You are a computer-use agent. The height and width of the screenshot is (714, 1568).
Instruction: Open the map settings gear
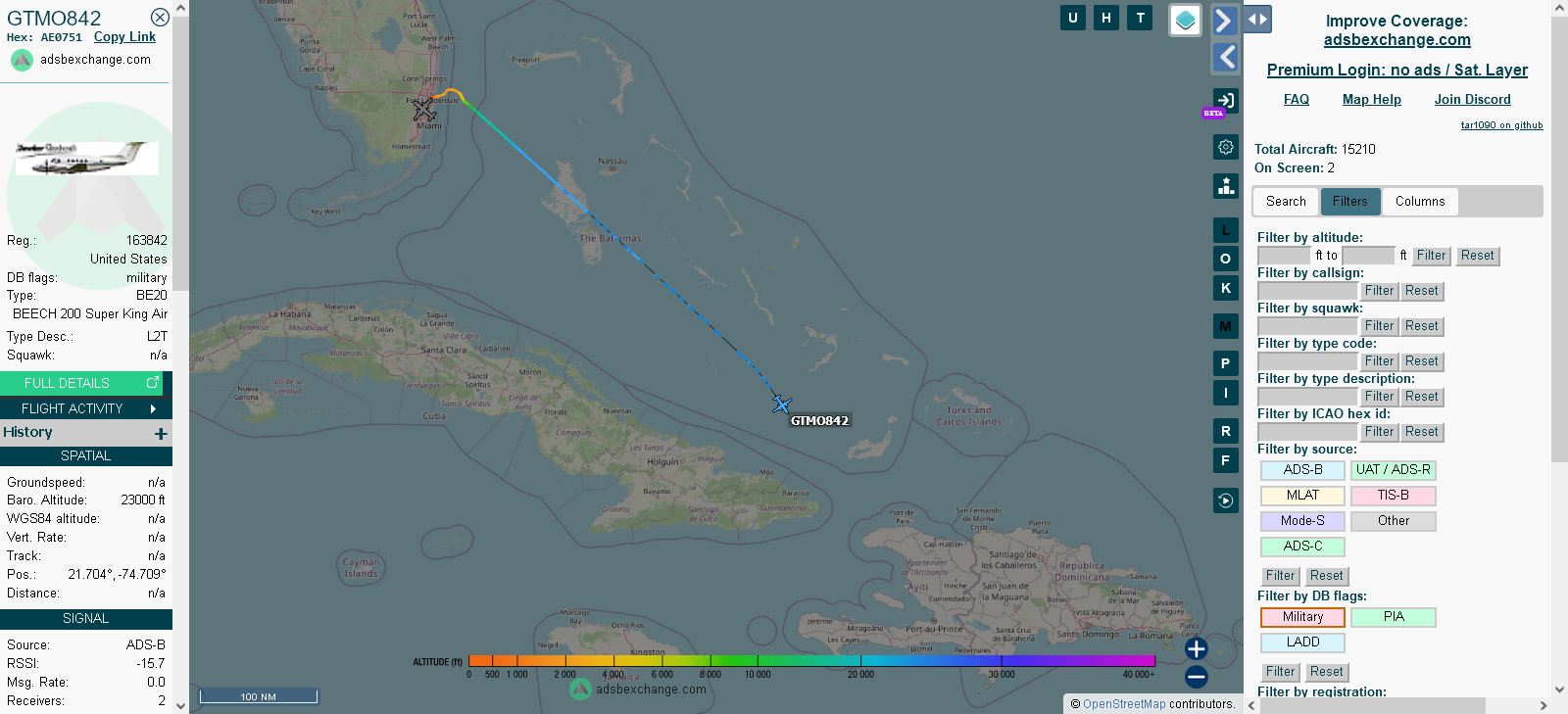[1226, 147]
